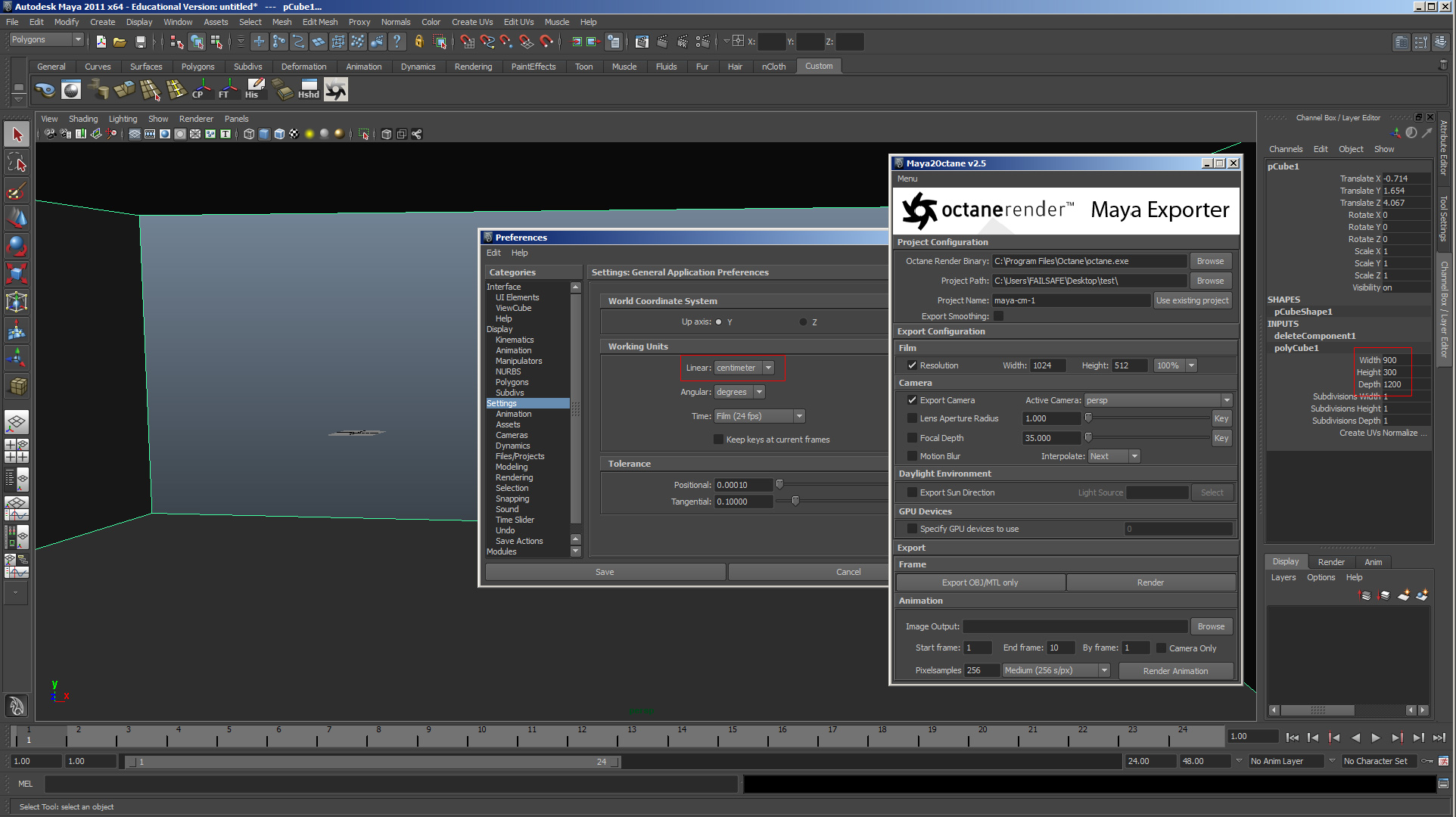Viewport: 1456px width, 817px height.
Task: Expand the Active Camera persp dropdown
Action: click(x=1226, y=400)
